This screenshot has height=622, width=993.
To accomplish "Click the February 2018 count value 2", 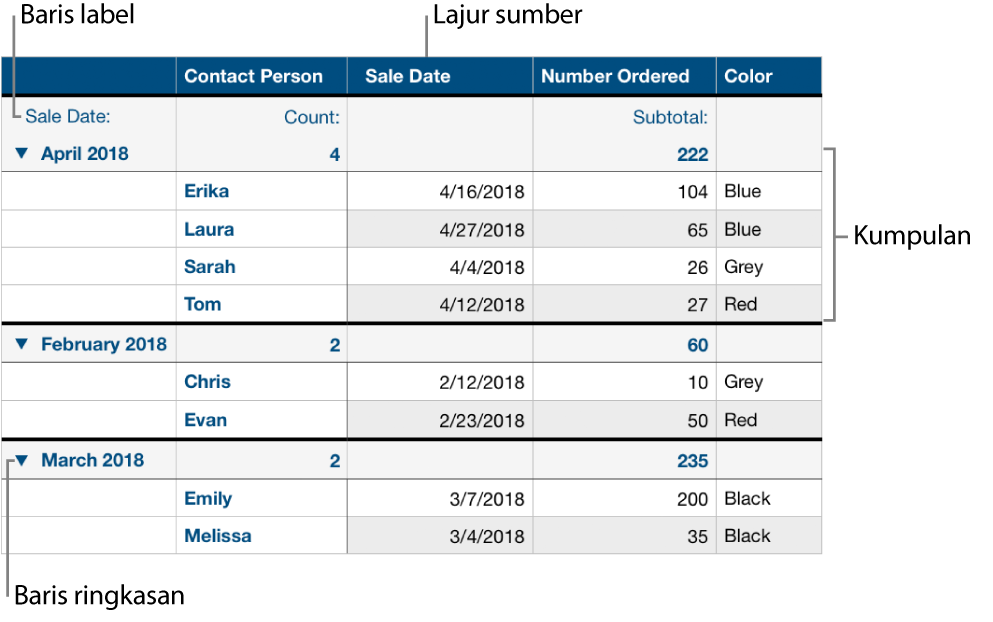I will [x=335, y=343].
